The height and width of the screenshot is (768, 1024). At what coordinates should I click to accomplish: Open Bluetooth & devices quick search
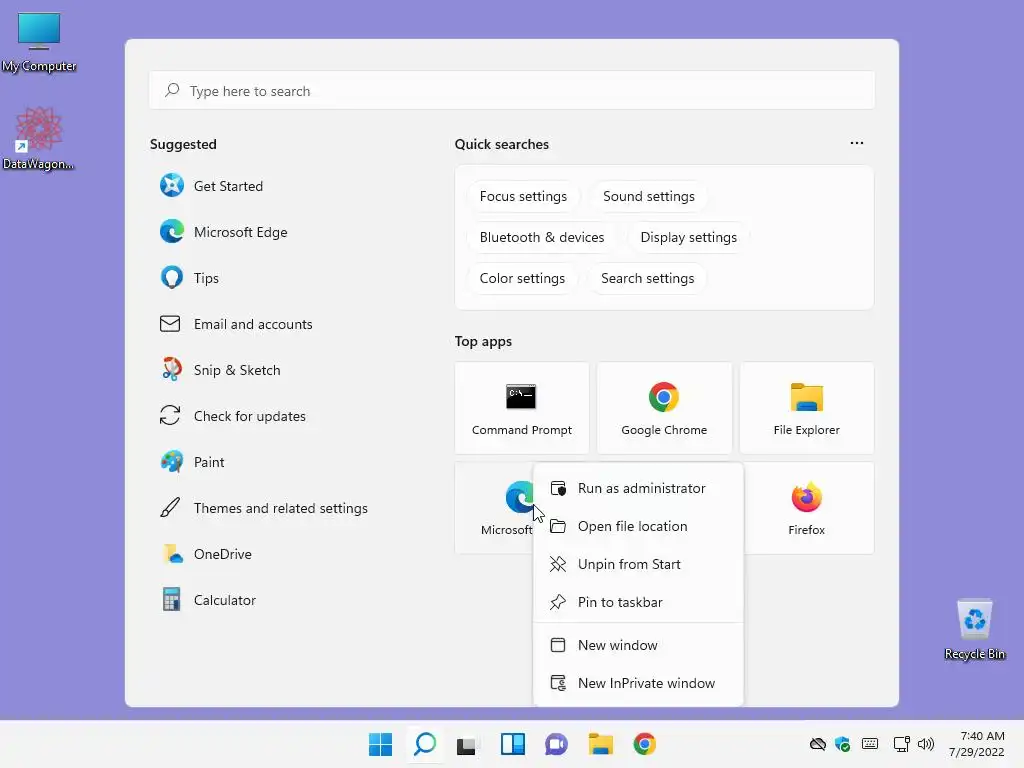(x=541, y=237)
